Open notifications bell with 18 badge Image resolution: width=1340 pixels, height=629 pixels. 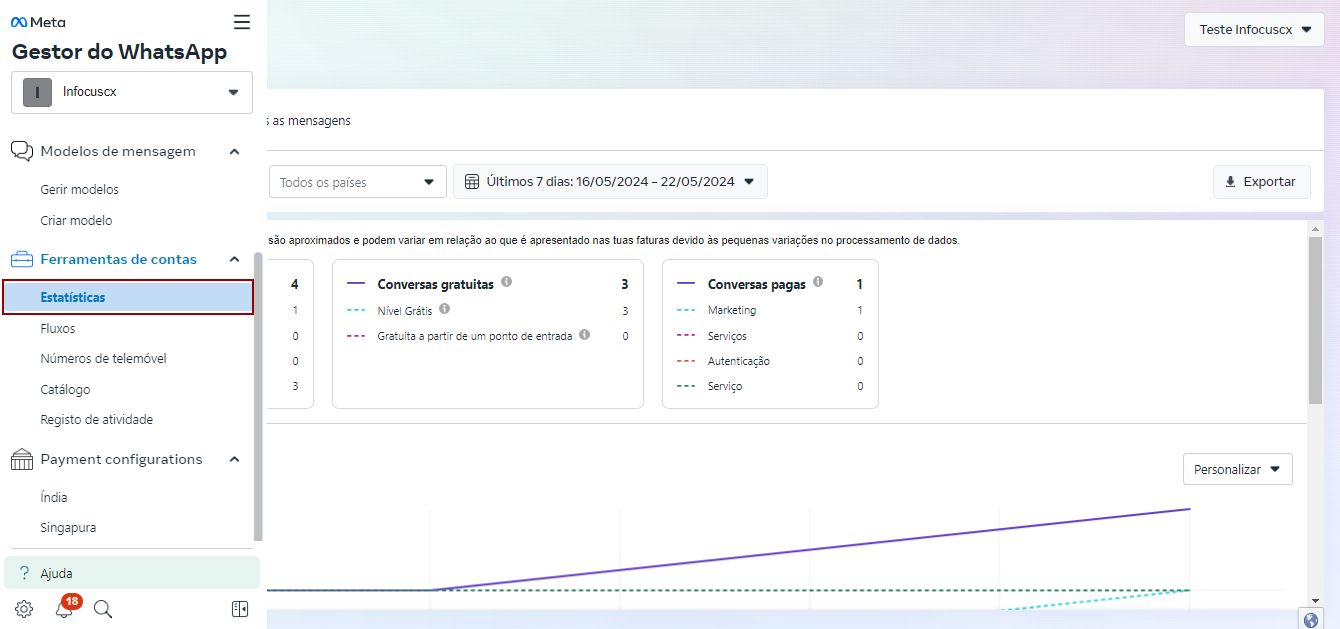64,609
